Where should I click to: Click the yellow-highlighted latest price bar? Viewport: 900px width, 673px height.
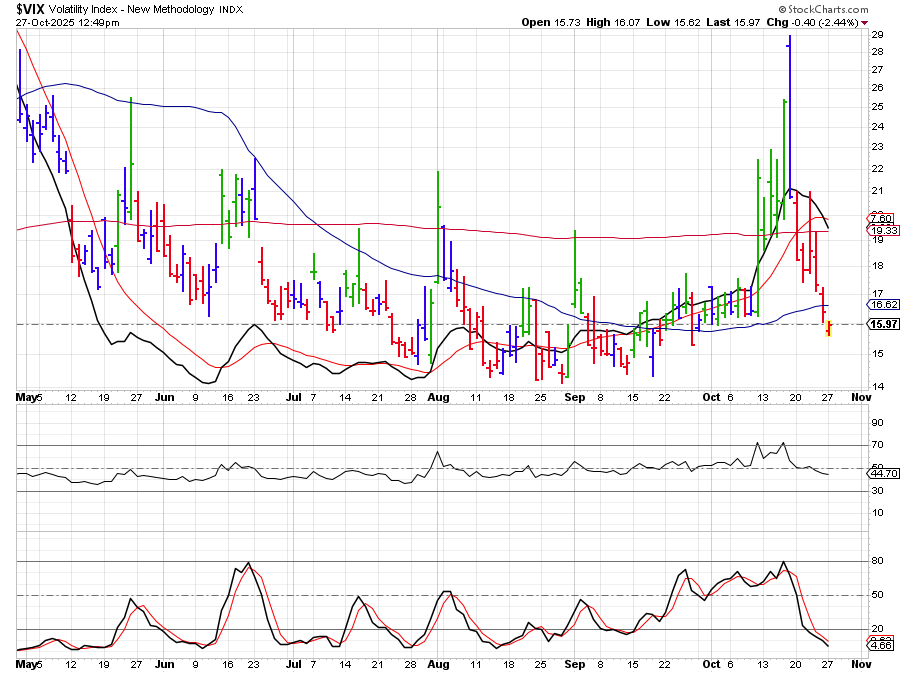click(828, 328)
